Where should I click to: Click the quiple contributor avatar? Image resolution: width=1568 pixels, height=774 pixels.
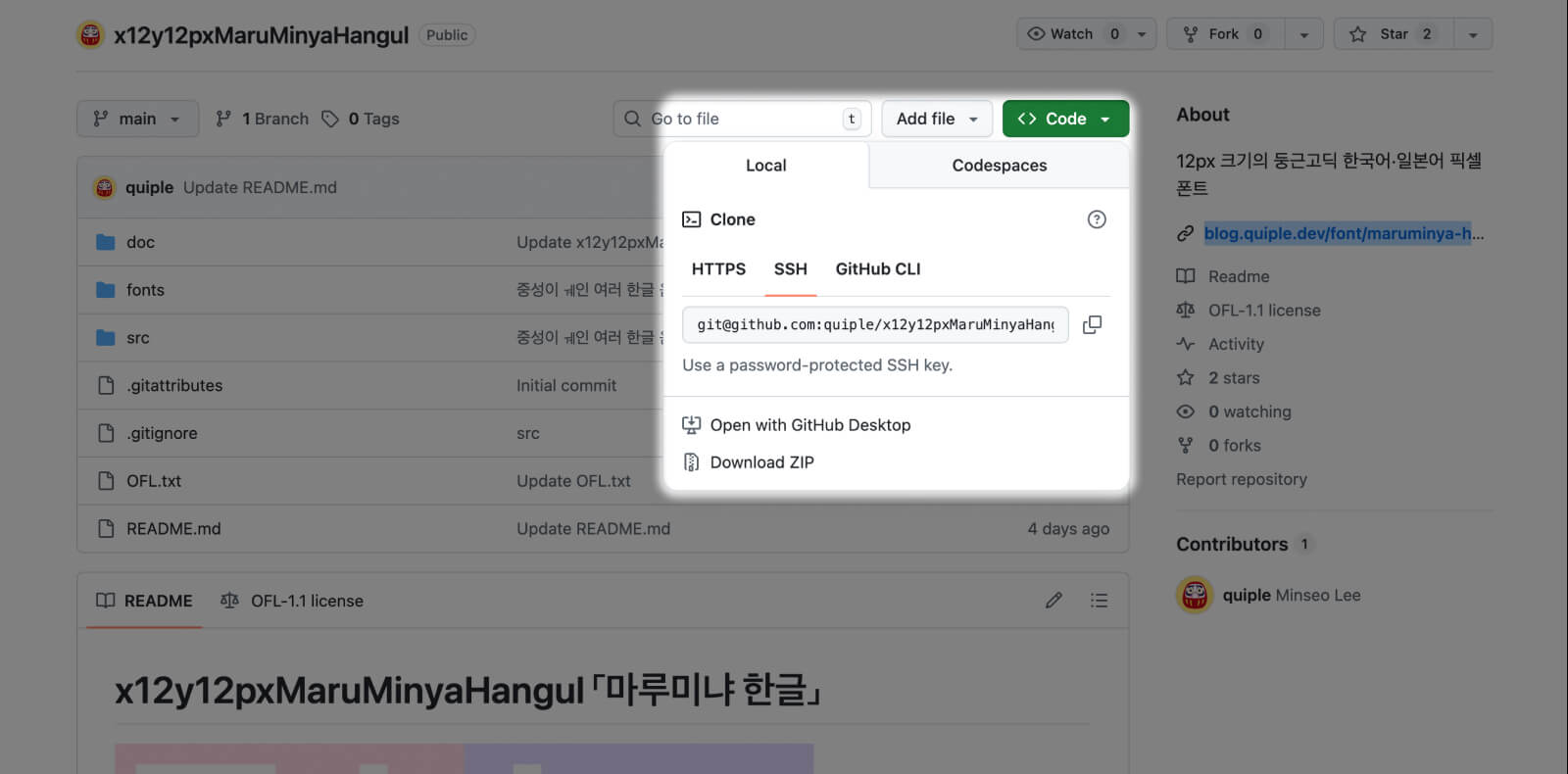(1195, 595)
